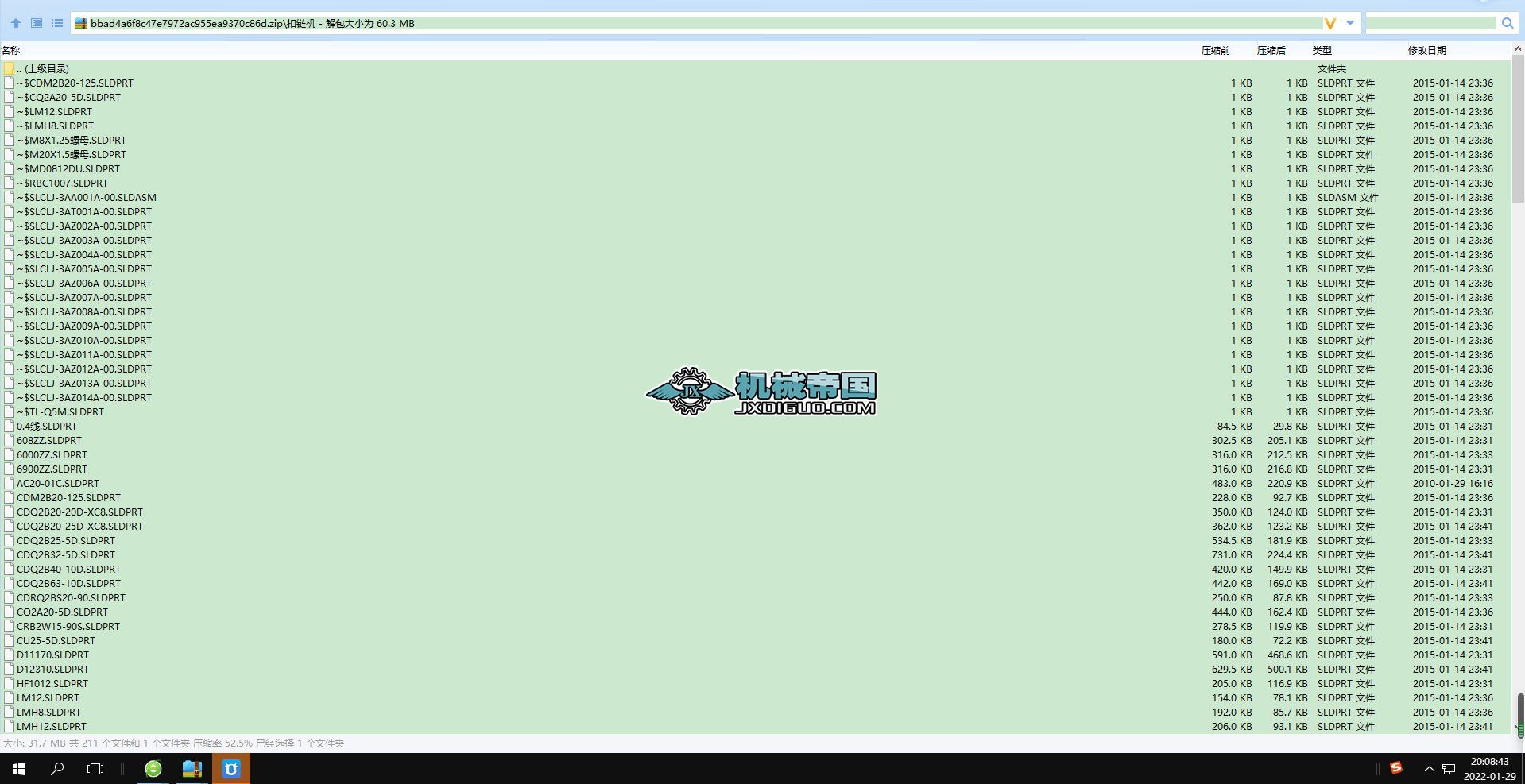Select file ~$MD0812DU.SLDPRT
Viewport: 1525px width, 784px height.
click(x=68, y=169)
